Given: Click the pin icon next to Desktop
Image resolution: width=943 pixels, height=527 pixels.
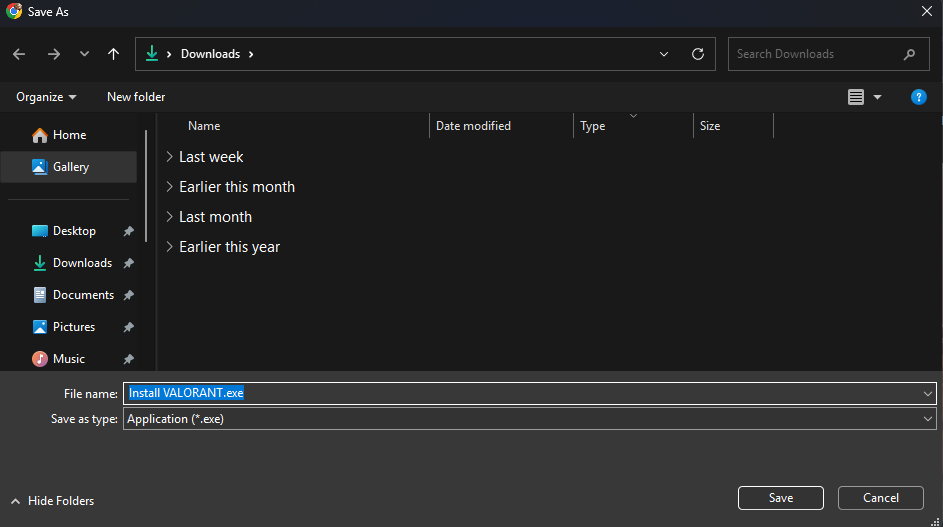Looking at the screenshot, I should (x=128, y=231).
